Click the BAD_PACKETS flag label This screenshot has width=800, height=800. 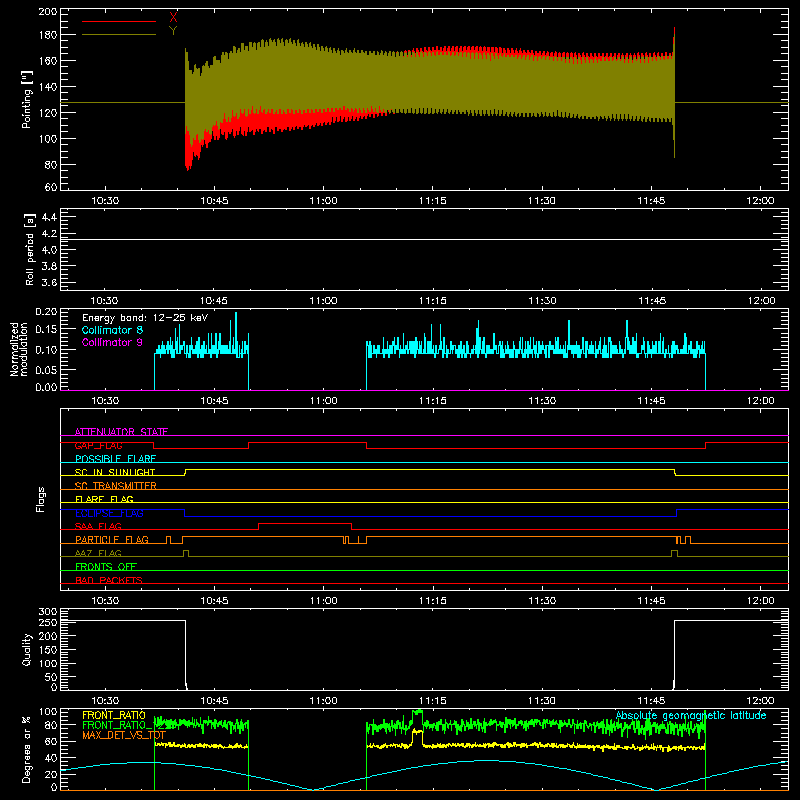pyautogui.click(x=109, y=580)
